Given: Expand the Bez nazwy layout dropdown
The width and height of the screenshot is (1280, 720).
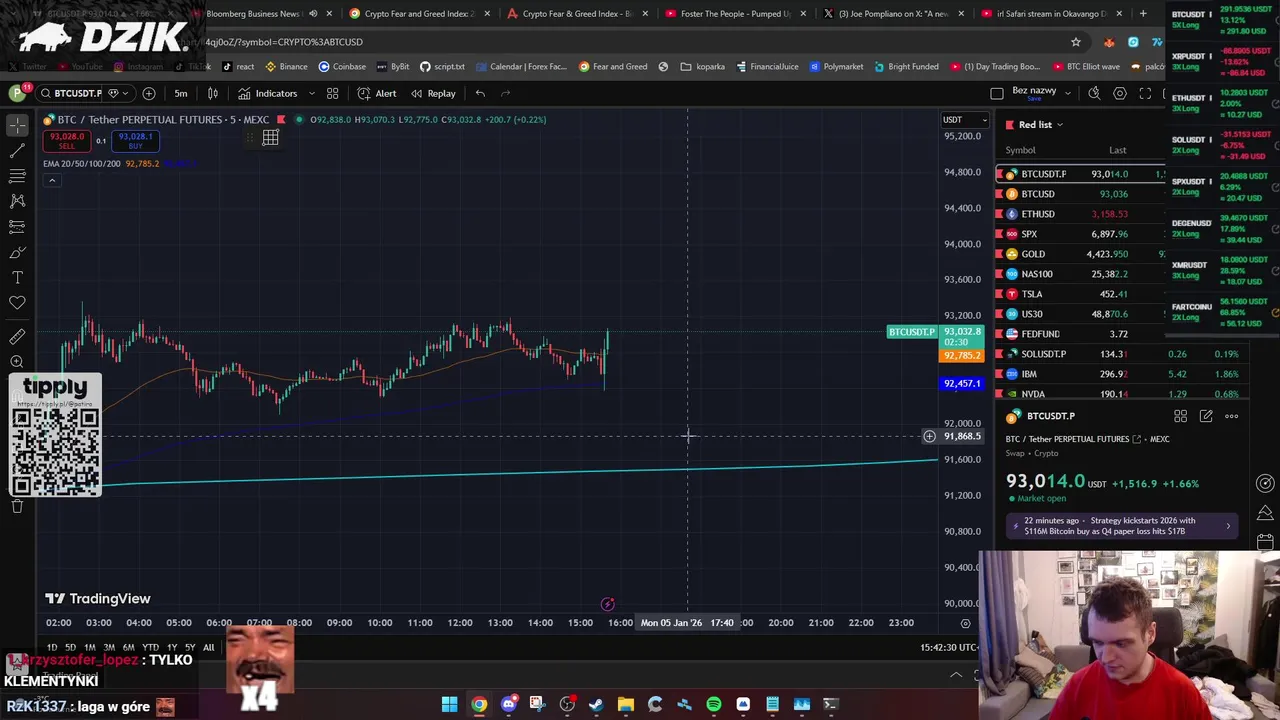Looking at the screenshot, I should click(1067, 93).
